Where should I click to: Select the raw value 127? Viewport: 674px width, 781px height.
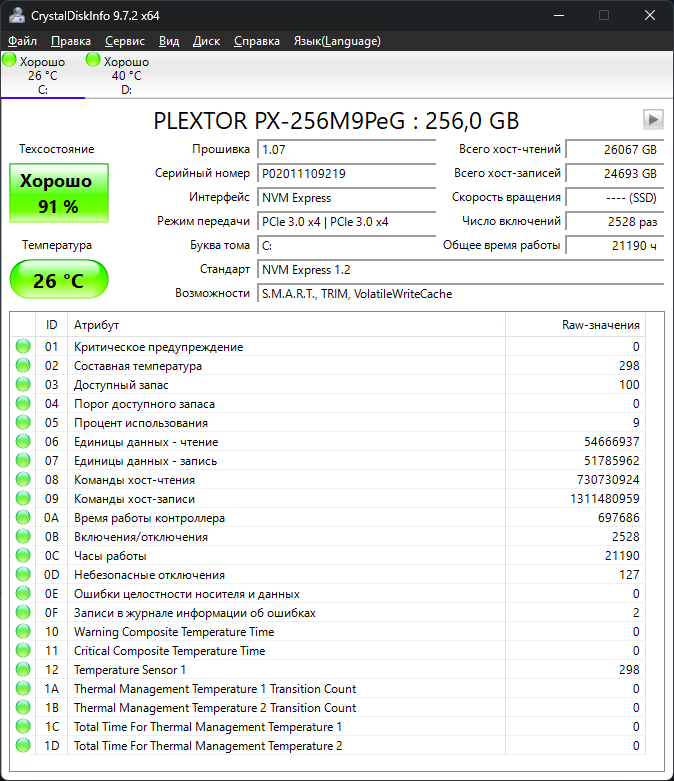[x=629, y=575]
